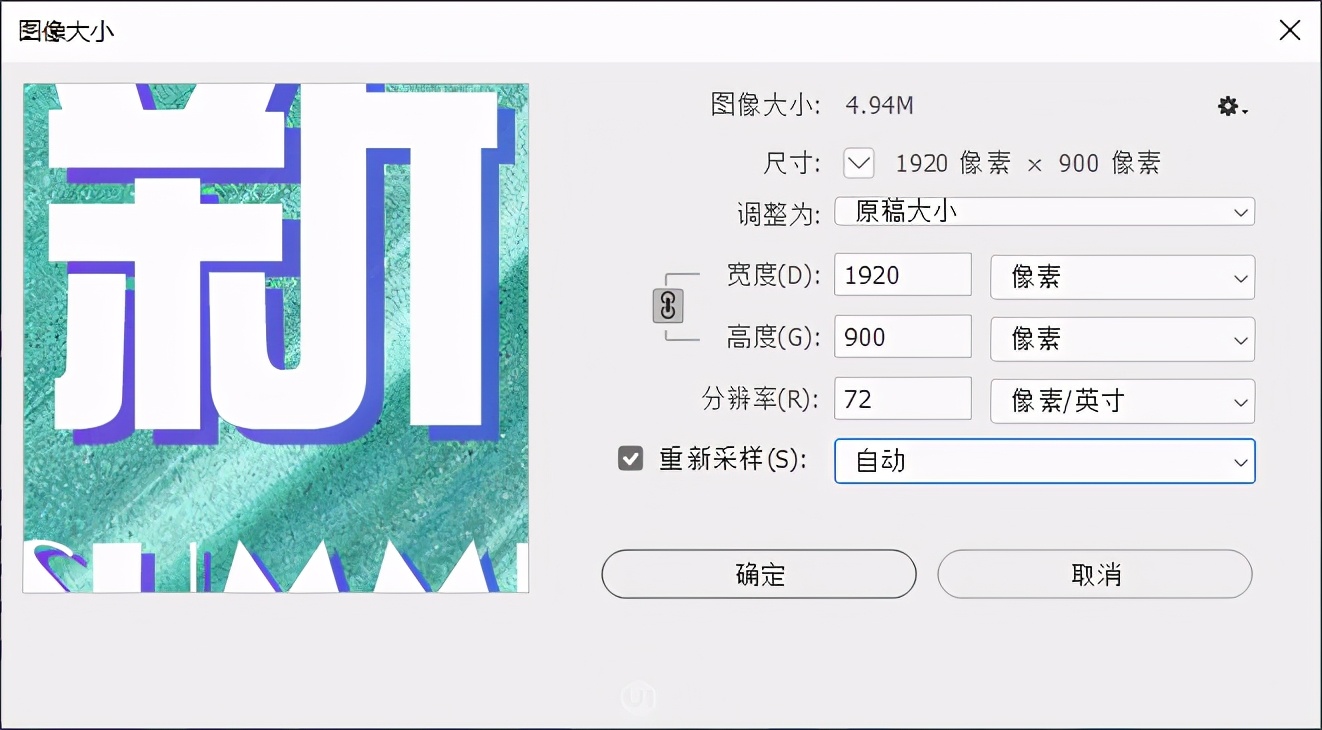Open the 像素/英寸 resolution unit dropdown

pyautogui.click(x=1122, y=401)
